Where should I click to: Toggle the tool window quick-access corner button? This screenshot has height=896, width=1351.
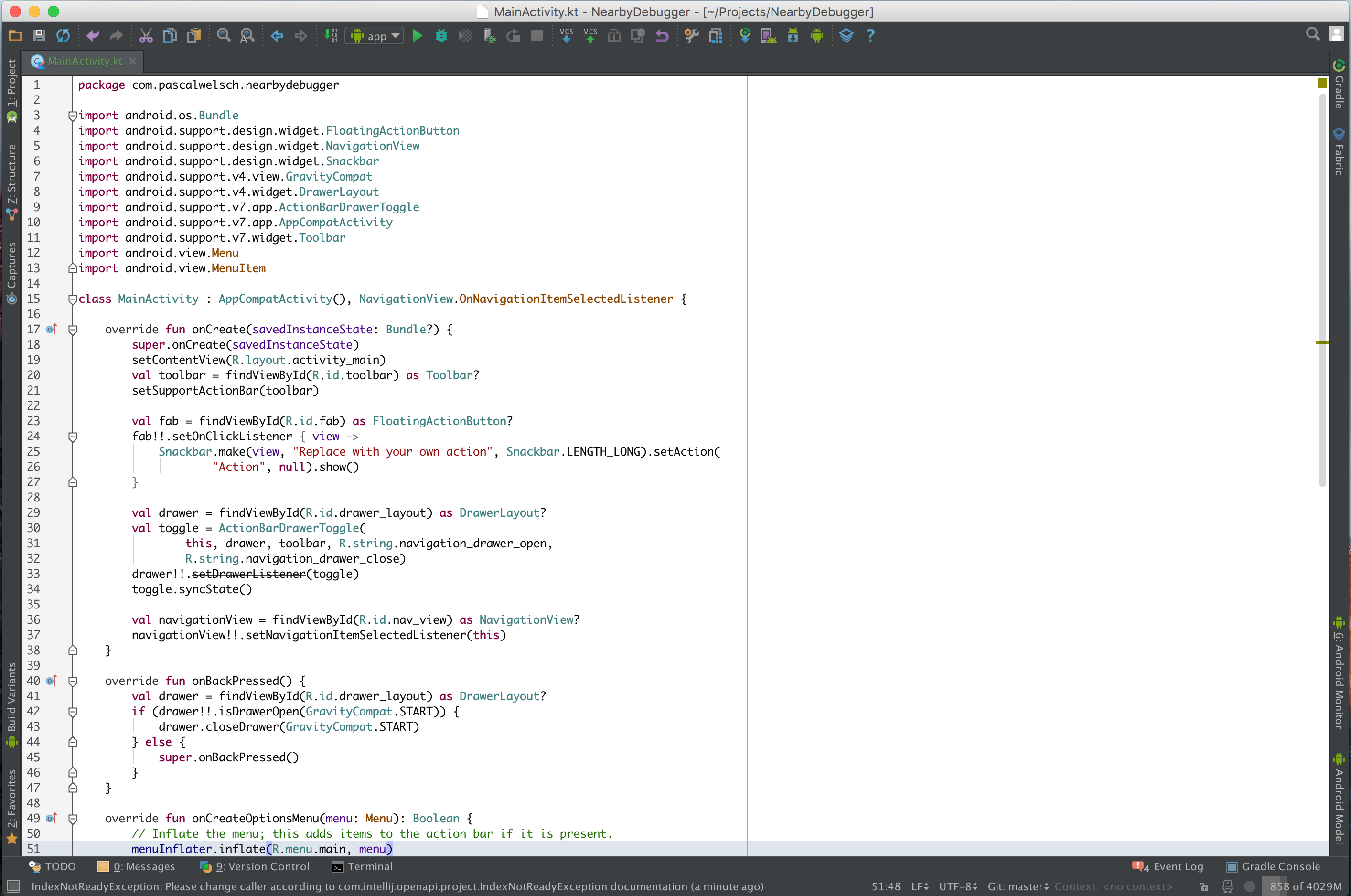12,887
